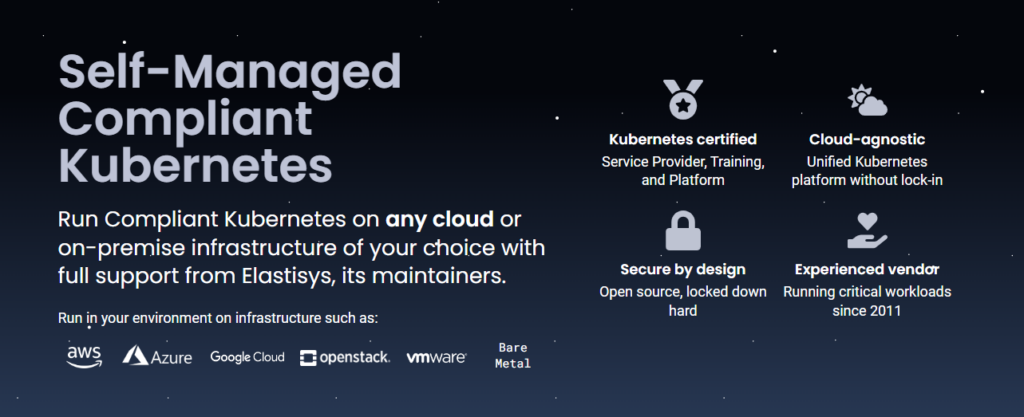
Task: Click the bold 'any cloud' text
Action: 440,219
